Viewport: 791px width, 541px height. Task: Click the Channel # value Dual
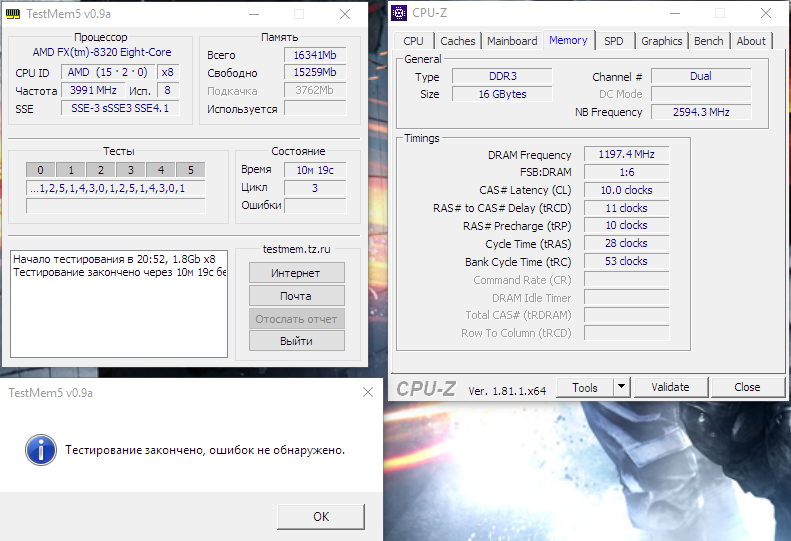pyautogui.click(x=701, y=76)
